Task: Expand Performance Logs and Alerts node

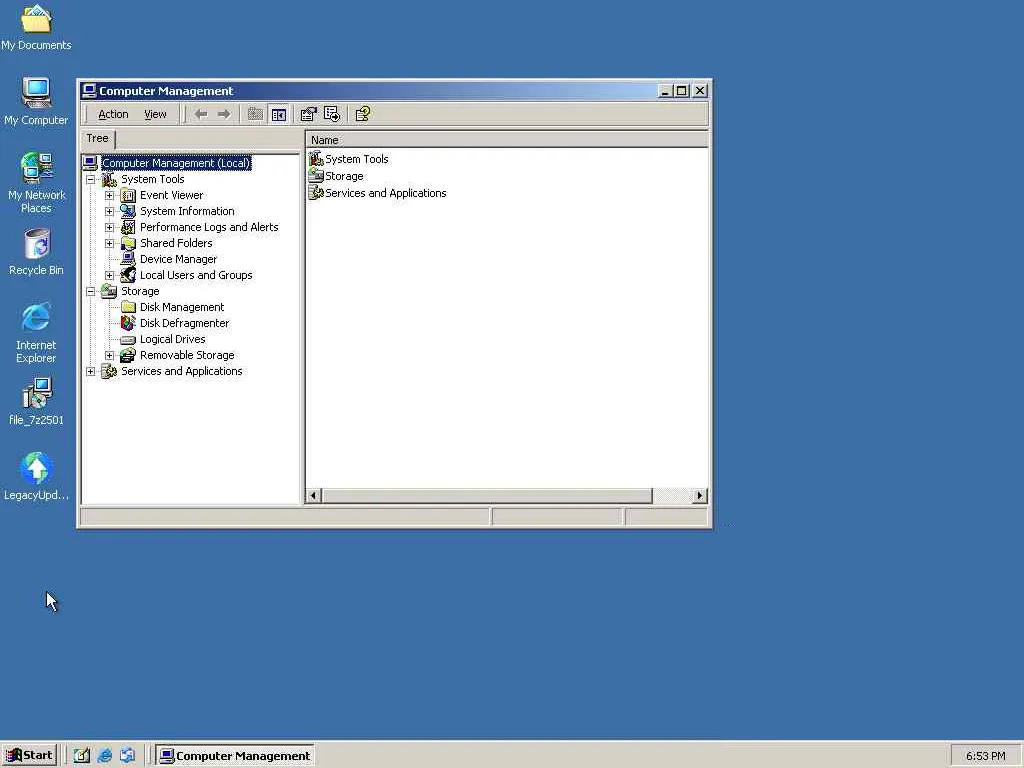Action: pos(110,227)
